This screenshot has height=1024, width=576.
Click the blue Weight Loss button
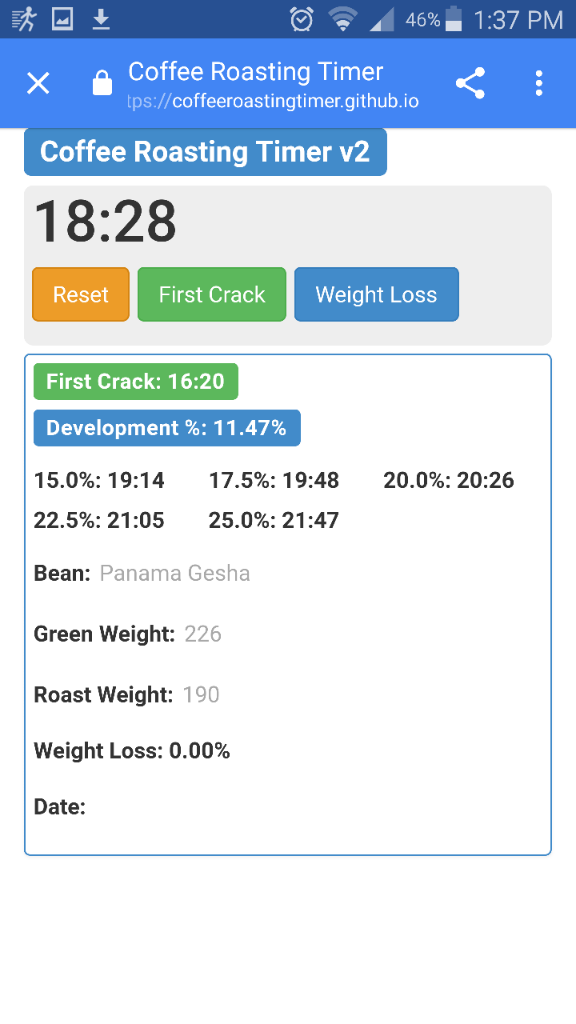pyautogui.click(x=376, y=295)
